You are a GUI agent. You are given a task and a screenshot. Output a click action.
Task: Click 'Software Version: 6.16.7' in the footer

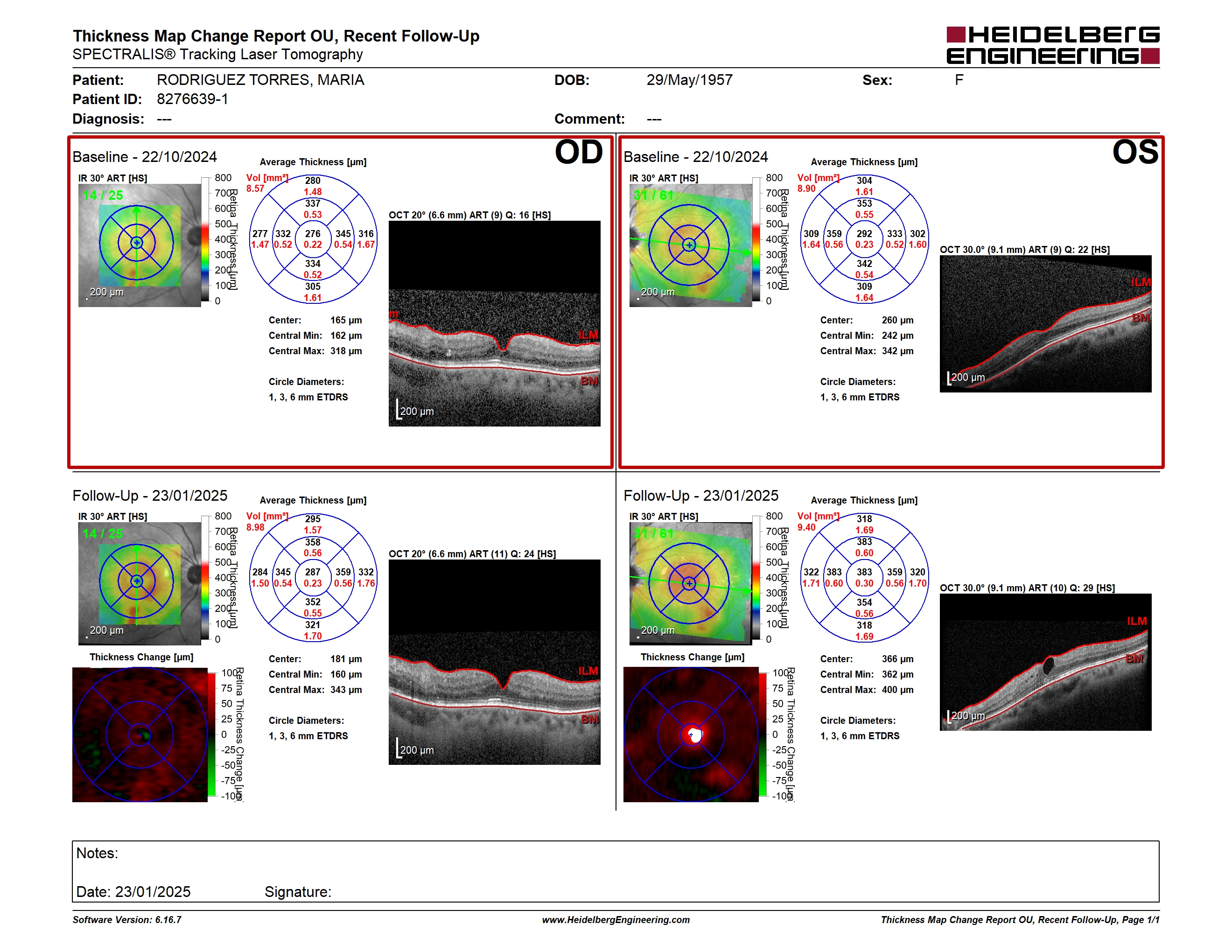pyautogui.click(x=127, y=920)
